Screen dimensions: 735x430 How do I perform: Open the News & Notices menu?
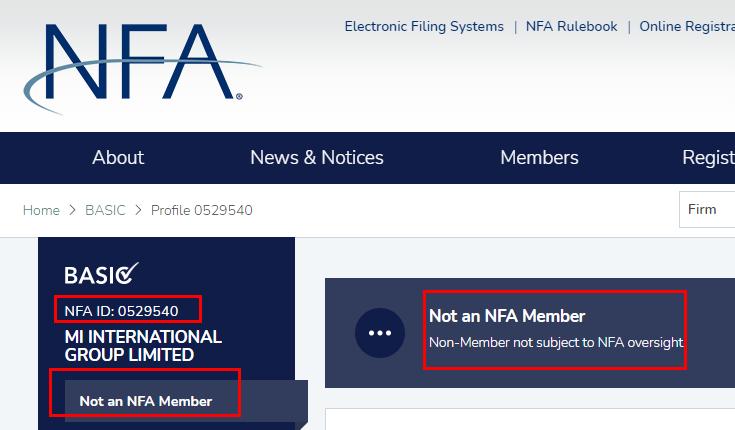click(316, 157)
